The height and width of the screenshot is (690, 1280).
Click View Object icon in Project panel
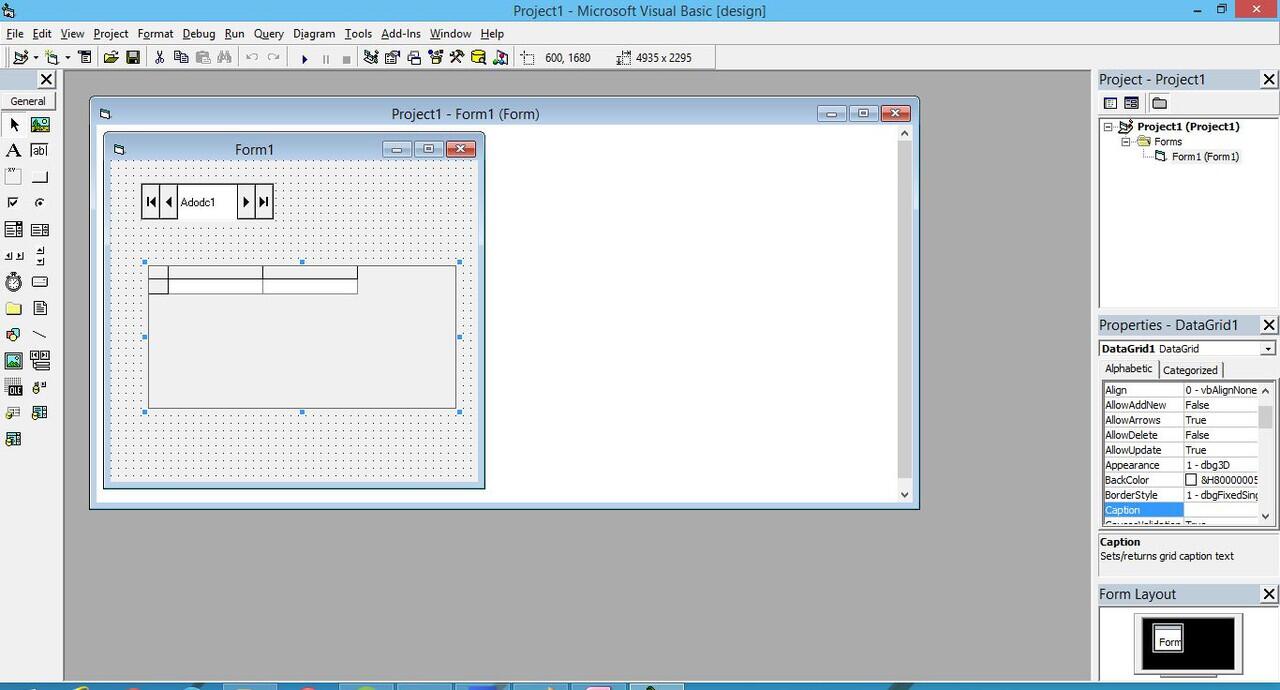(x=1132, y=103)
